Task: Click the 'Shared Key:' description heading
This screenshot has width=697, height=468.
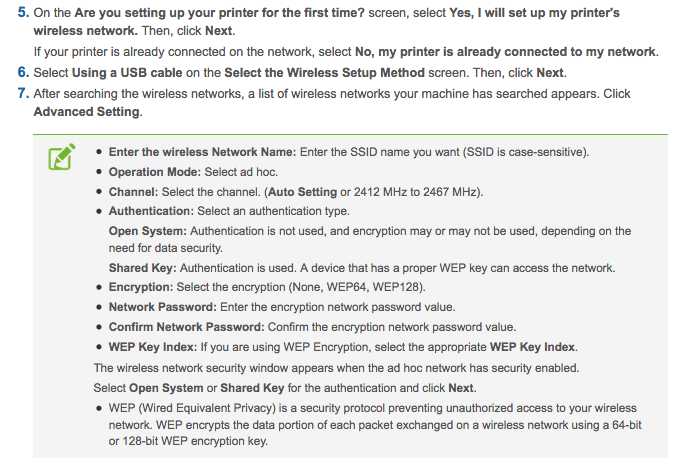Action: (143, 268)
